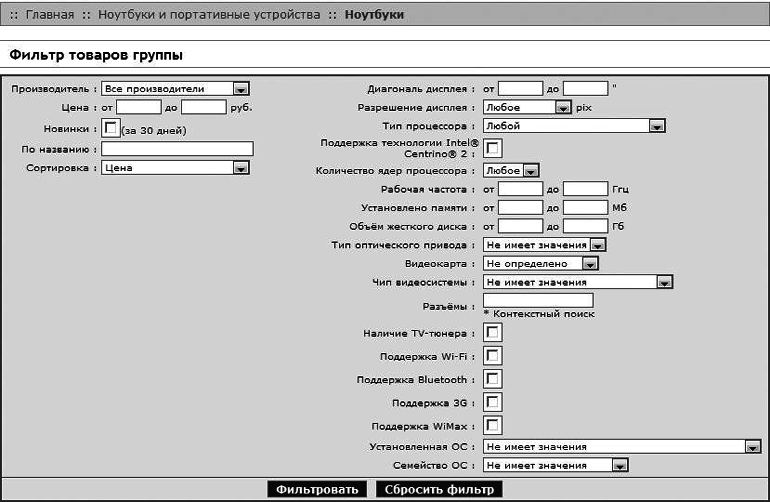Open the Тип процессора dropdown
The image size is (770, 502).
[x=574, y=126]
